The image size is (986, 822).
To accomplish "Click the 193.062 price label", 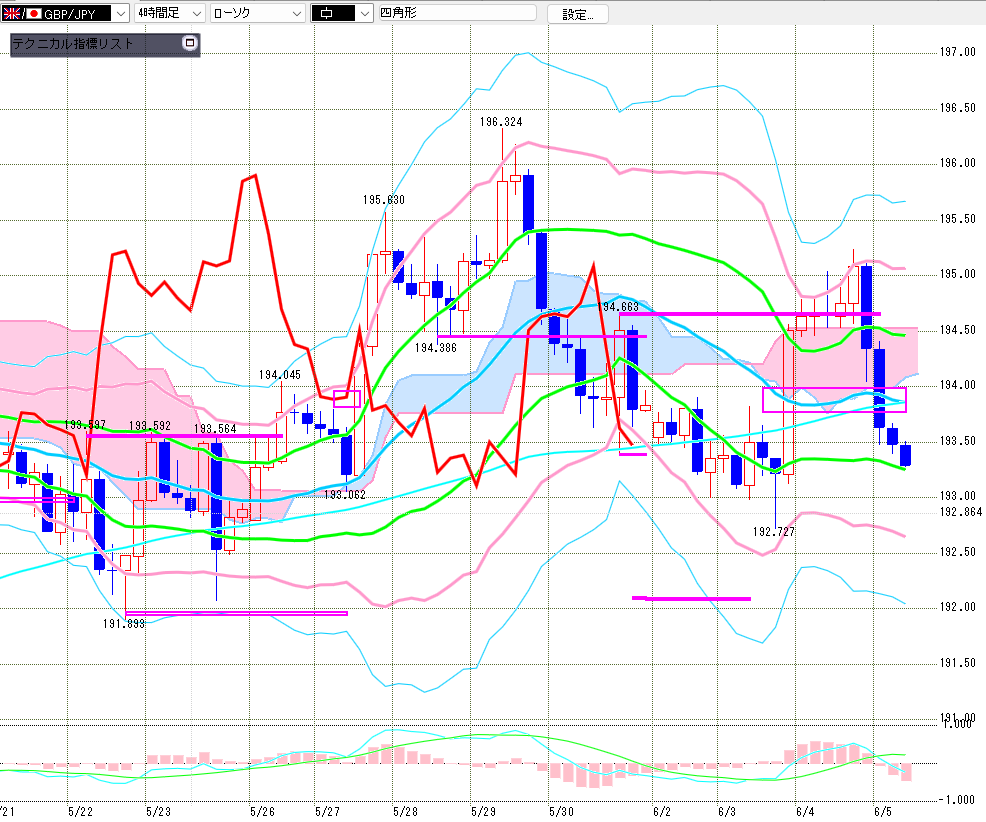I will (345, 495).
